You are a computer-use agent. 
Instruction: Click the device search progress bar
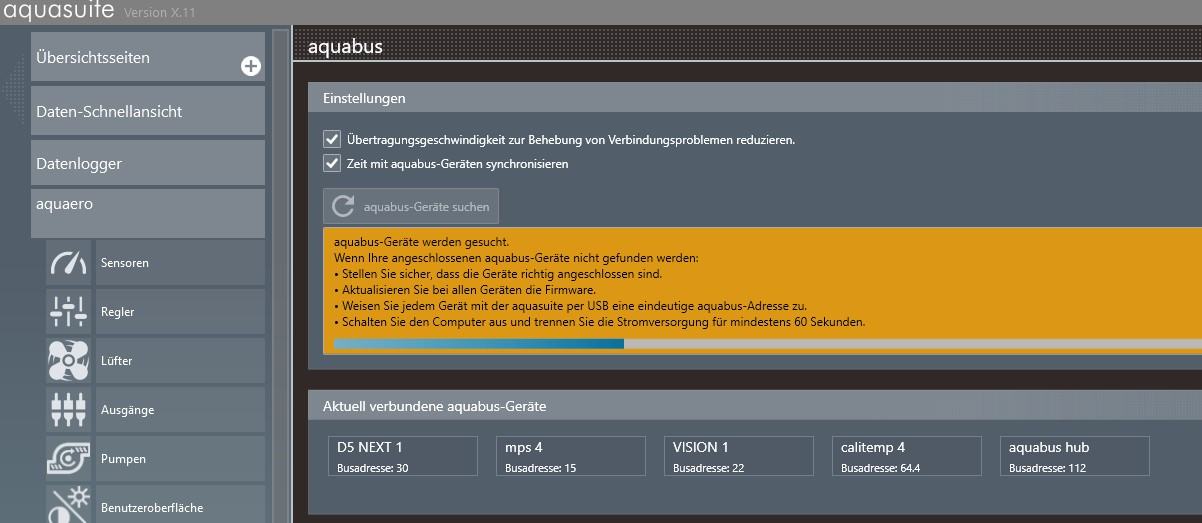(767, 343)
